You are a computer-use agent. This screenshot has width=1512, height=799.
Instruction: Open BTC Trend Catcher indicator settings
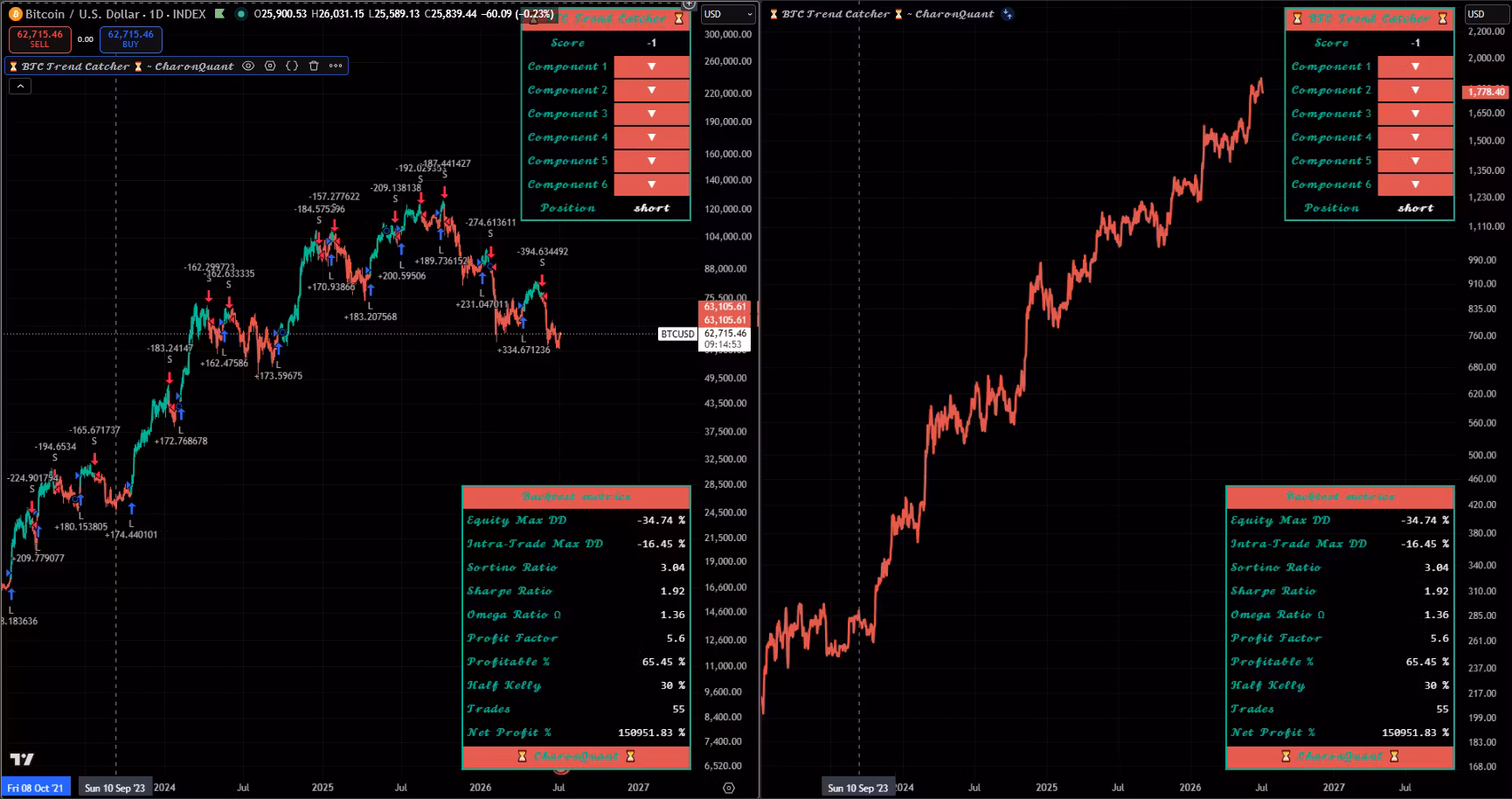[270, 66]
